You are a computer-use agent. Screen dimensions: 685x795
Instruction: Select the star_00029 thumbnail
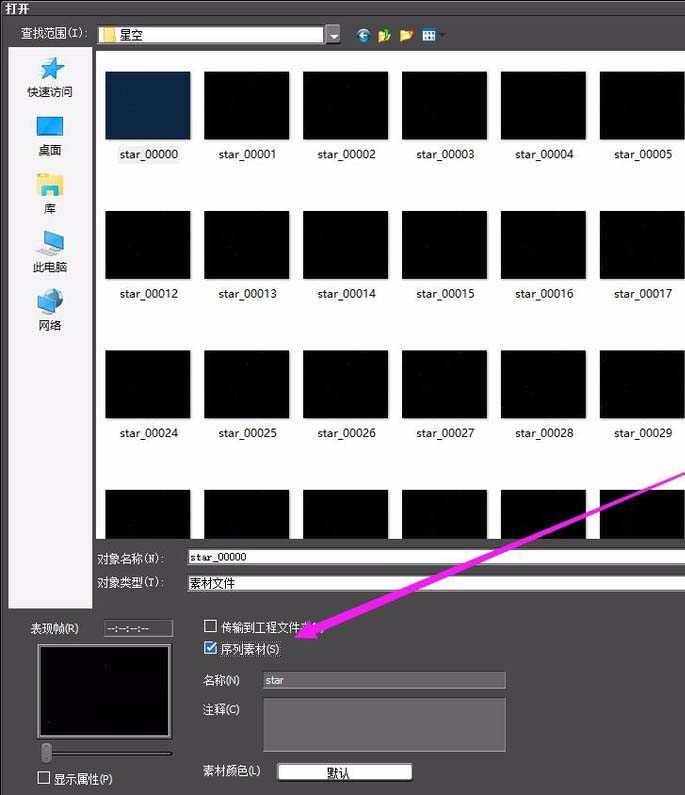click(642, 384)
